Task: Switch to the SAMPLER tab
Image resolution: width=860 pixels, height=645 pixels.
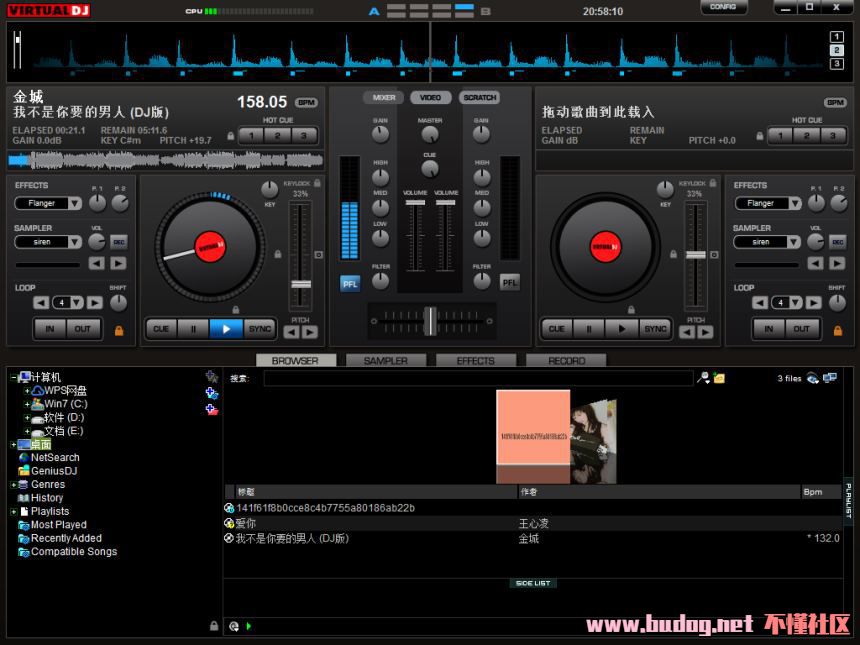Action: tap(385, 360)
